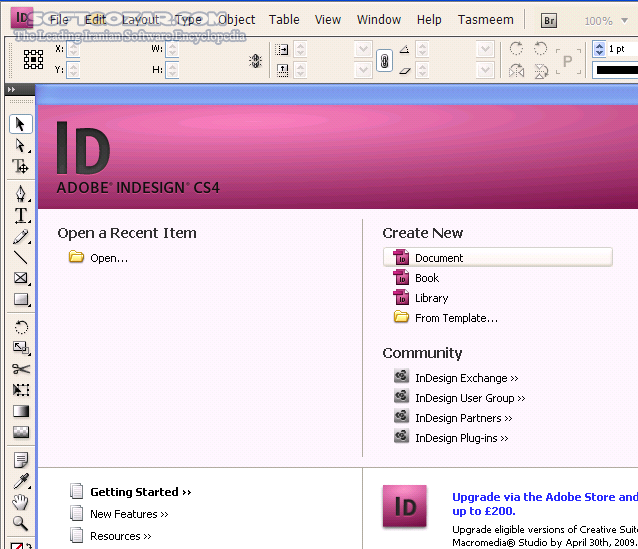The height and width of the screenshot is (549, 638).
Task: Open the Edit menu
Action: click(x=95, y=20)
